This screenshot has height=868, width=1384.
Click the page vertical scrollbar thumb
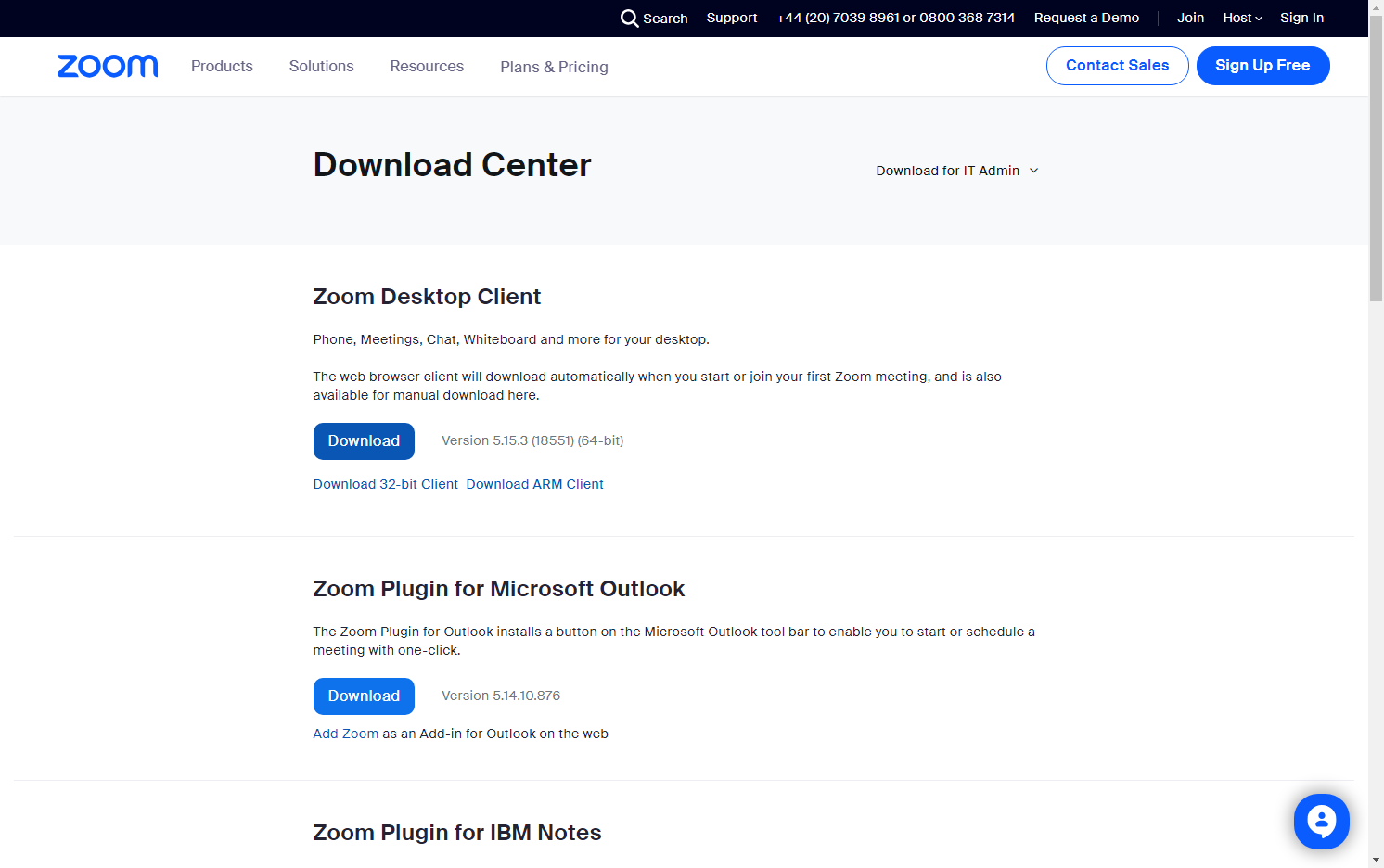[1377, 158]
